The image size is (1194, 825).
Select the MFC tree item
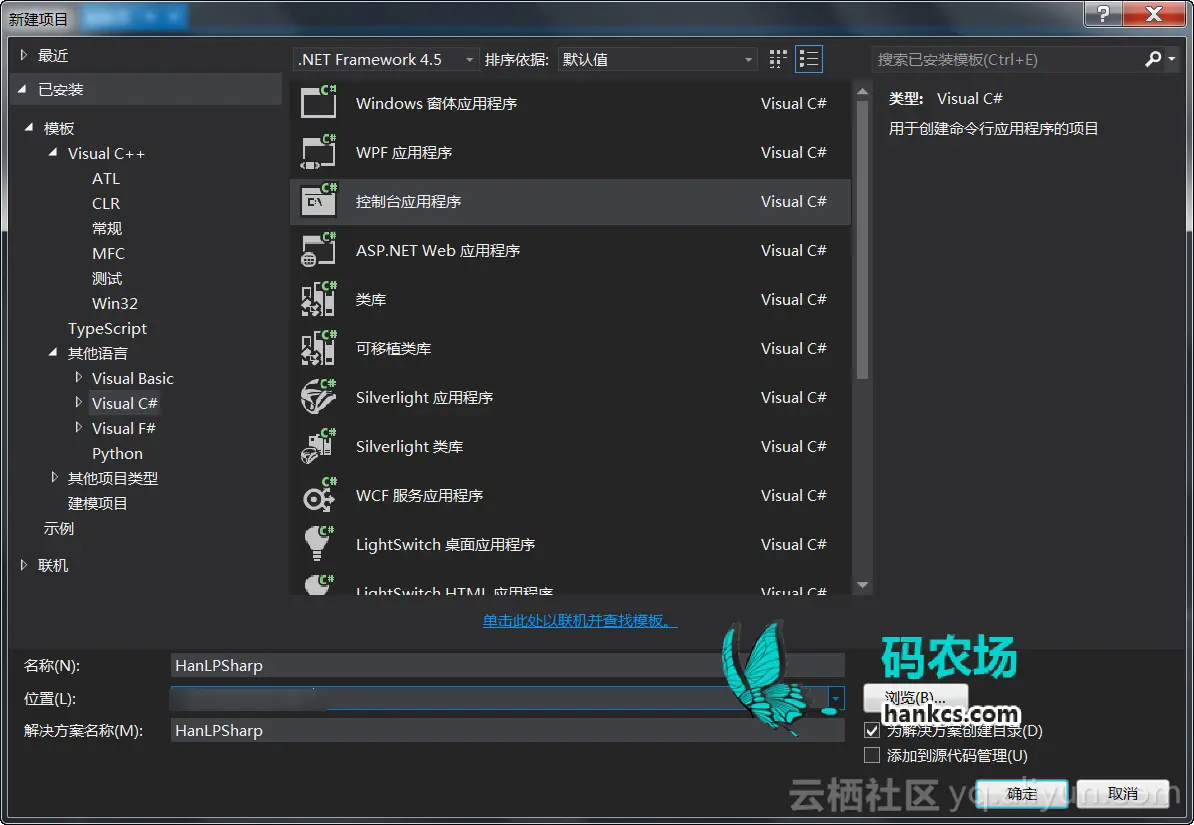[108, 253]
